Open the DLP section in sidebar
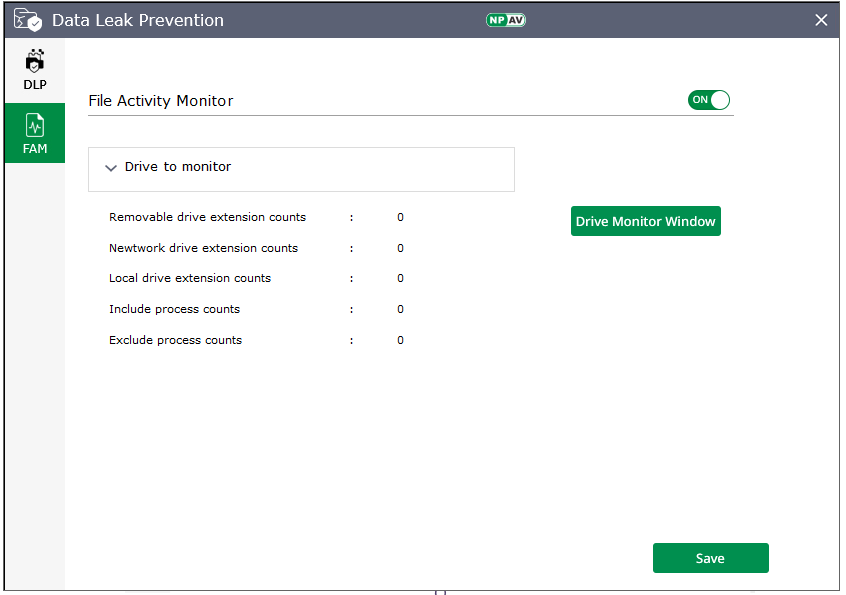The width and height of the screenshot is (846, 595). click(35, 70)
